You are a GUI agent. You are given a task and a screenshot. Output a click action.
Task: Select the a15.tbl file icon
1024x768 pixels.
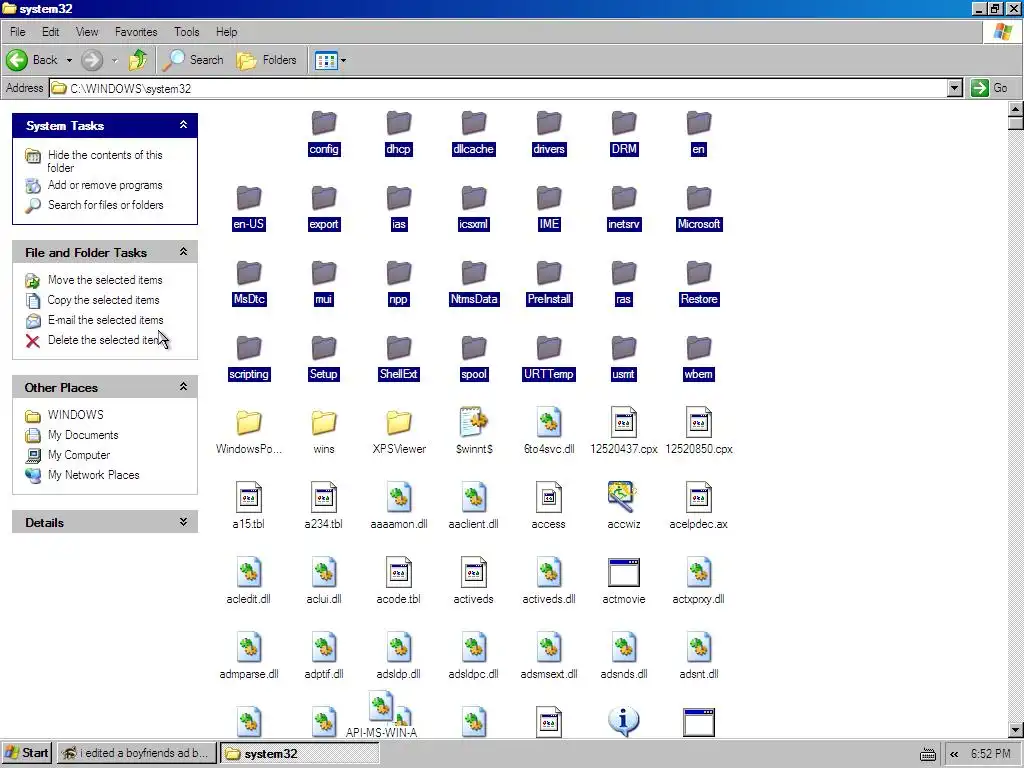pyautogui.click(x=249, y=498)
